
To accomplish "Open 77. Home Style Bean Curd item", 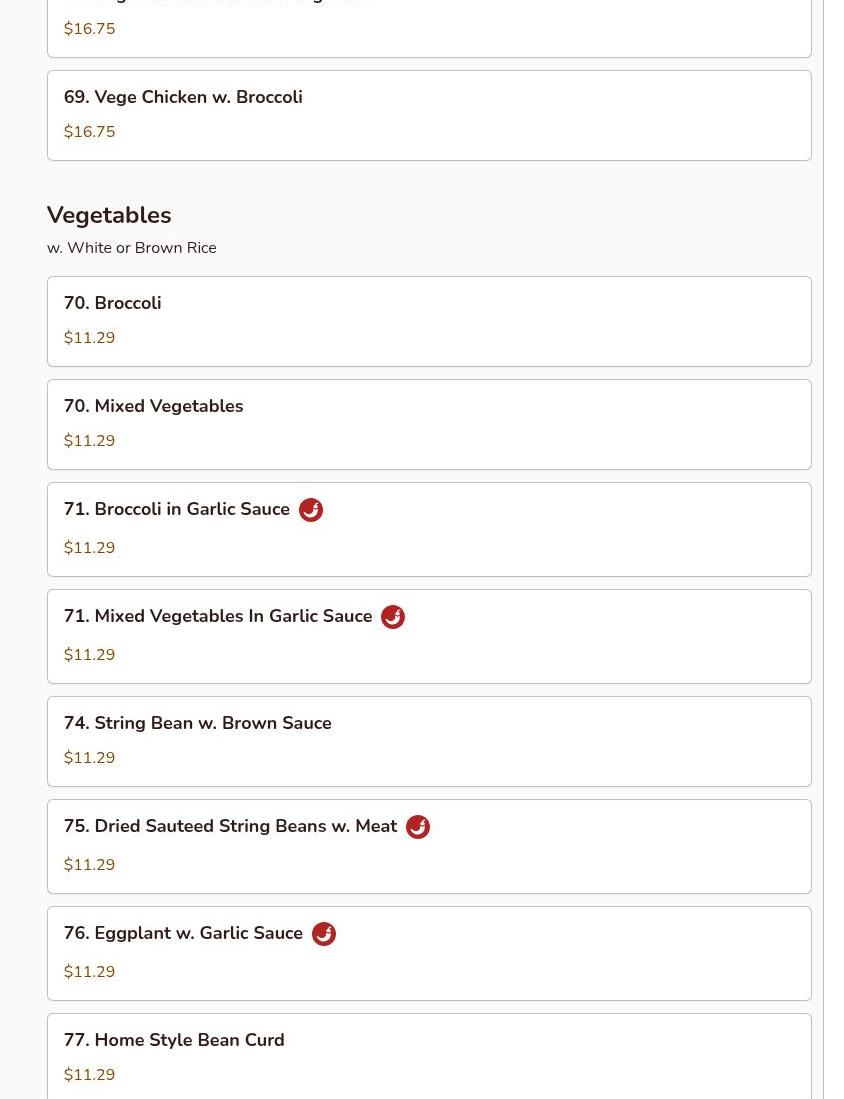I will [429, 1056].
